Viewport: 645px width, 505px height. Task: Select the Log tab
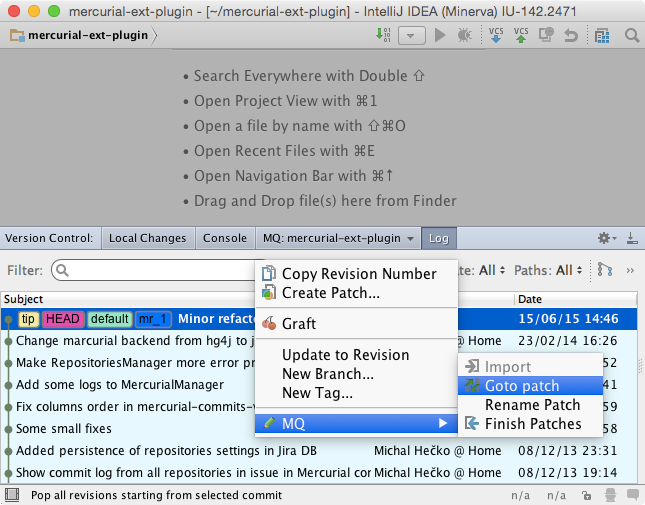(x=439, y=239)
